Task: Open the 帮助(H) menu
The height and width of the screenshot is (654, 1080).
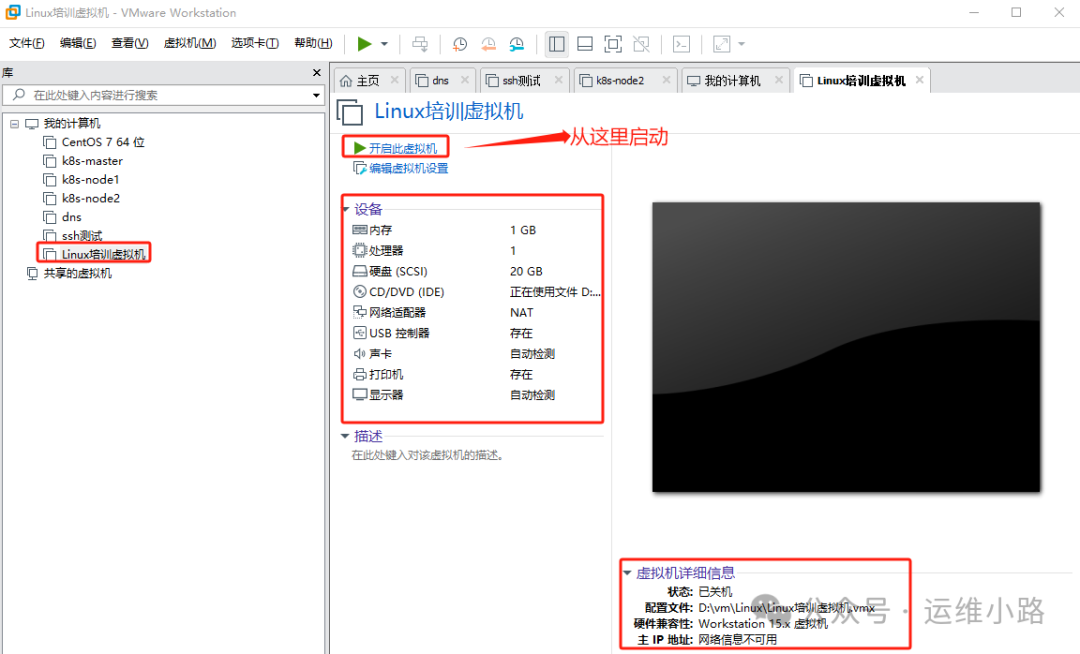Action: pos(313,43)
